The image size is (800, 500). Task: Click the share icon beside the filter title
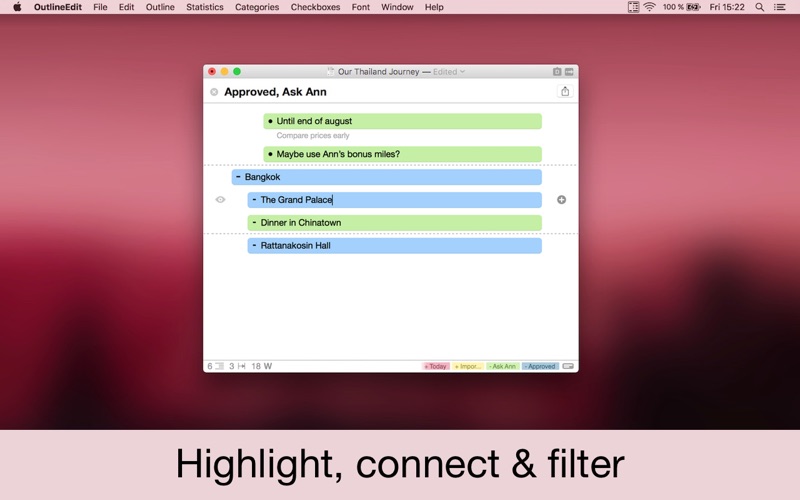[565, 91]
